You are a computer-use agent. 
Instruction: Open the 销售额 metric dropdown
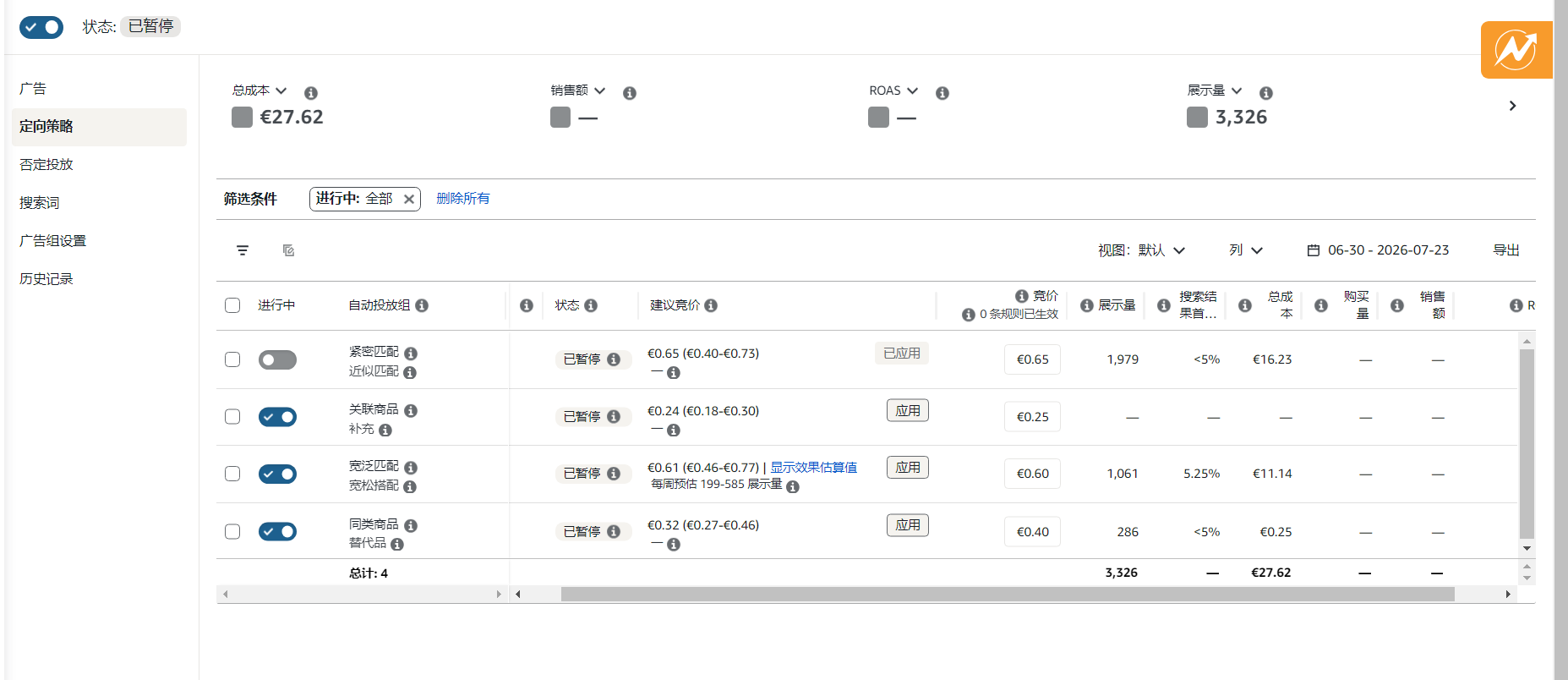pos(578,90)
